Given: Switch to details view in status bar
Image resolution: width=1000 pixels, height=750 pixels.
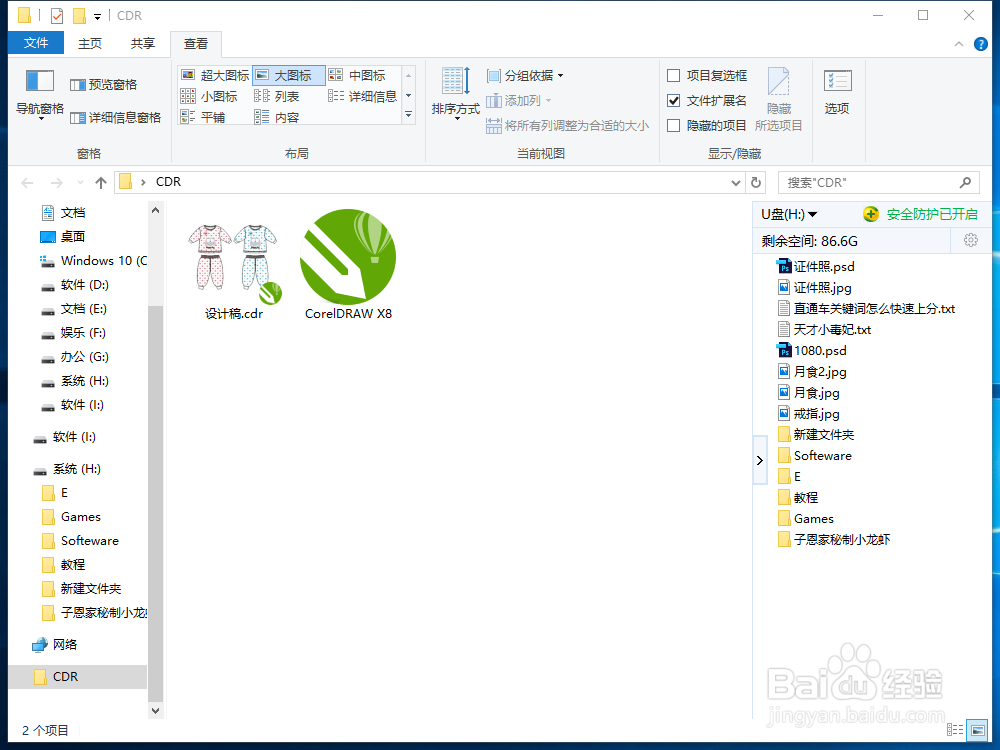Looking at the screenshot, I should (955, 729).
